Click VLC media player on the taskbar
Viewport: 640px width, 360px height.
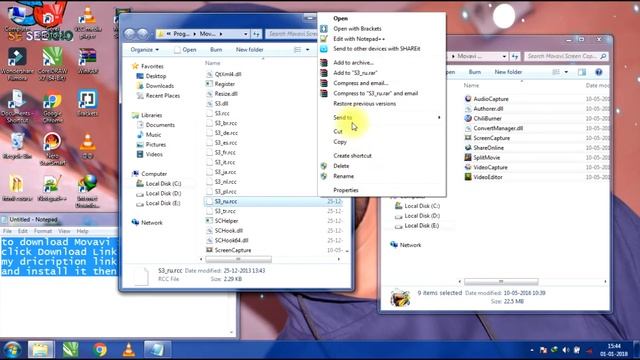129,350
